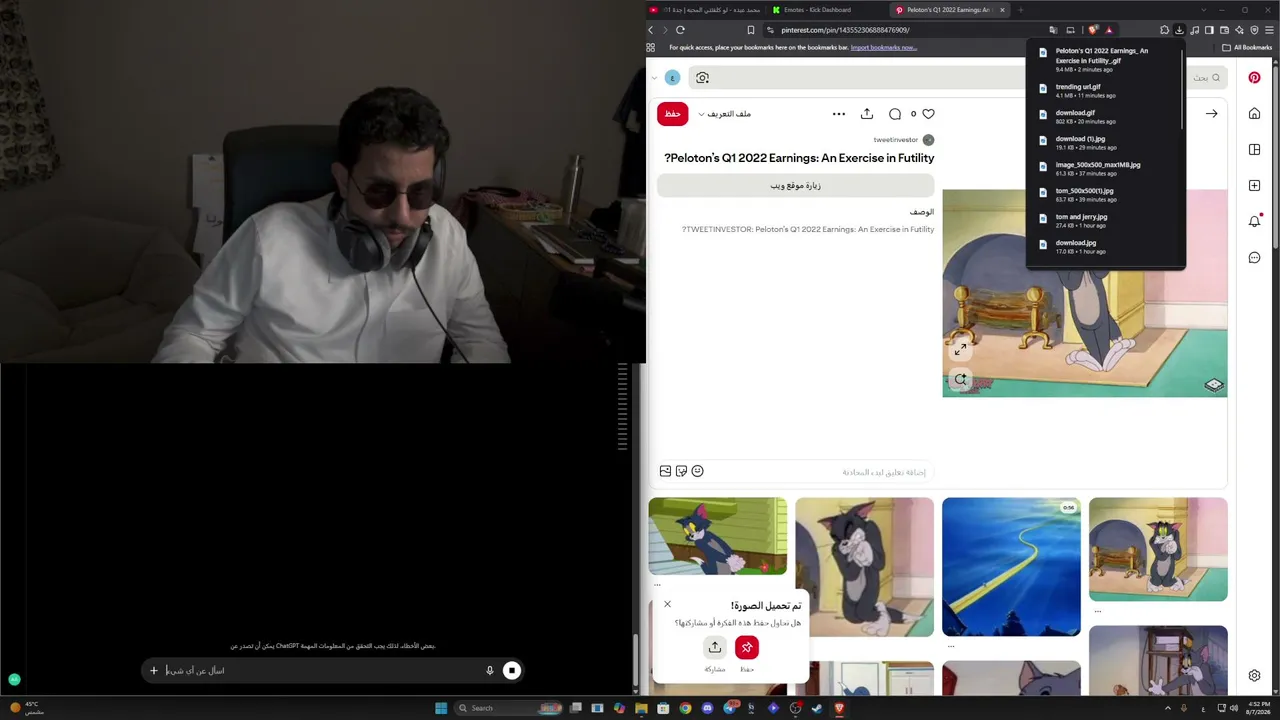The height and width of the screenshot is (720, 1280).
Task: Click the Brave Shields lion icon
Action: pos(1093,30)
